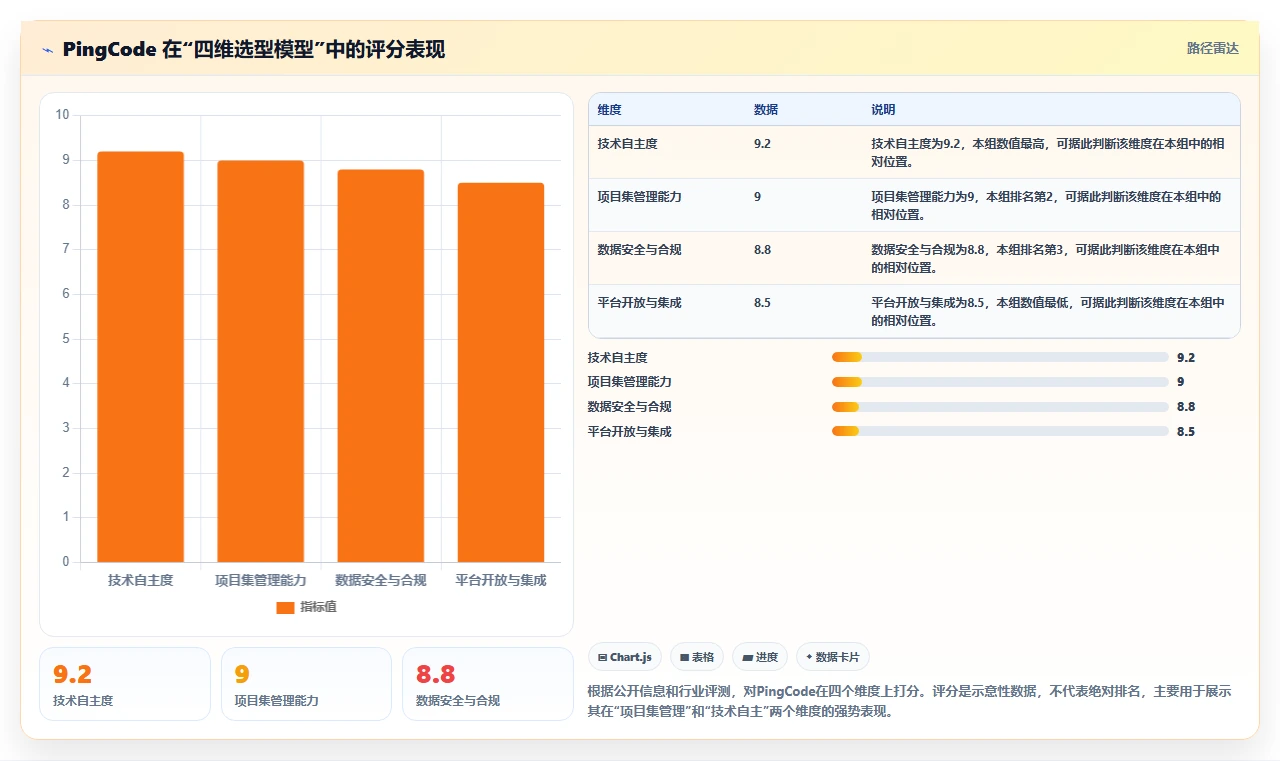Click the 平台开放与集成 progress bar
Viewport: 1280px width, 761px height.
(1000, 431)
